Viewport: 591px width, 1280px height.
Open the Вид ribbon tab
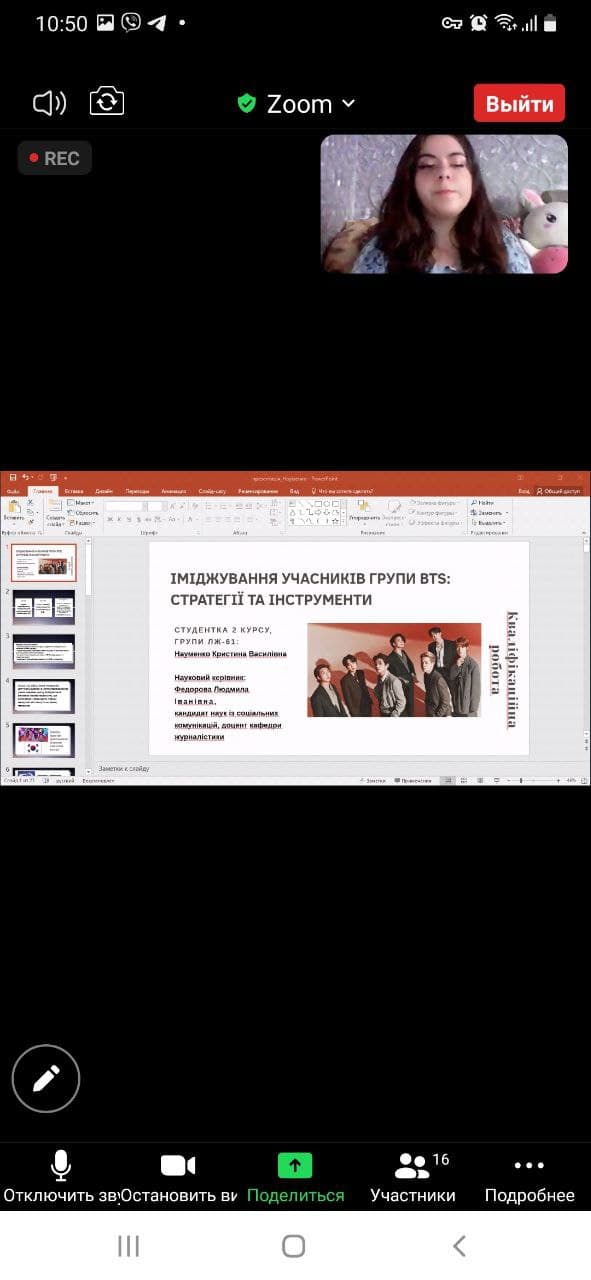click(294, 491)
